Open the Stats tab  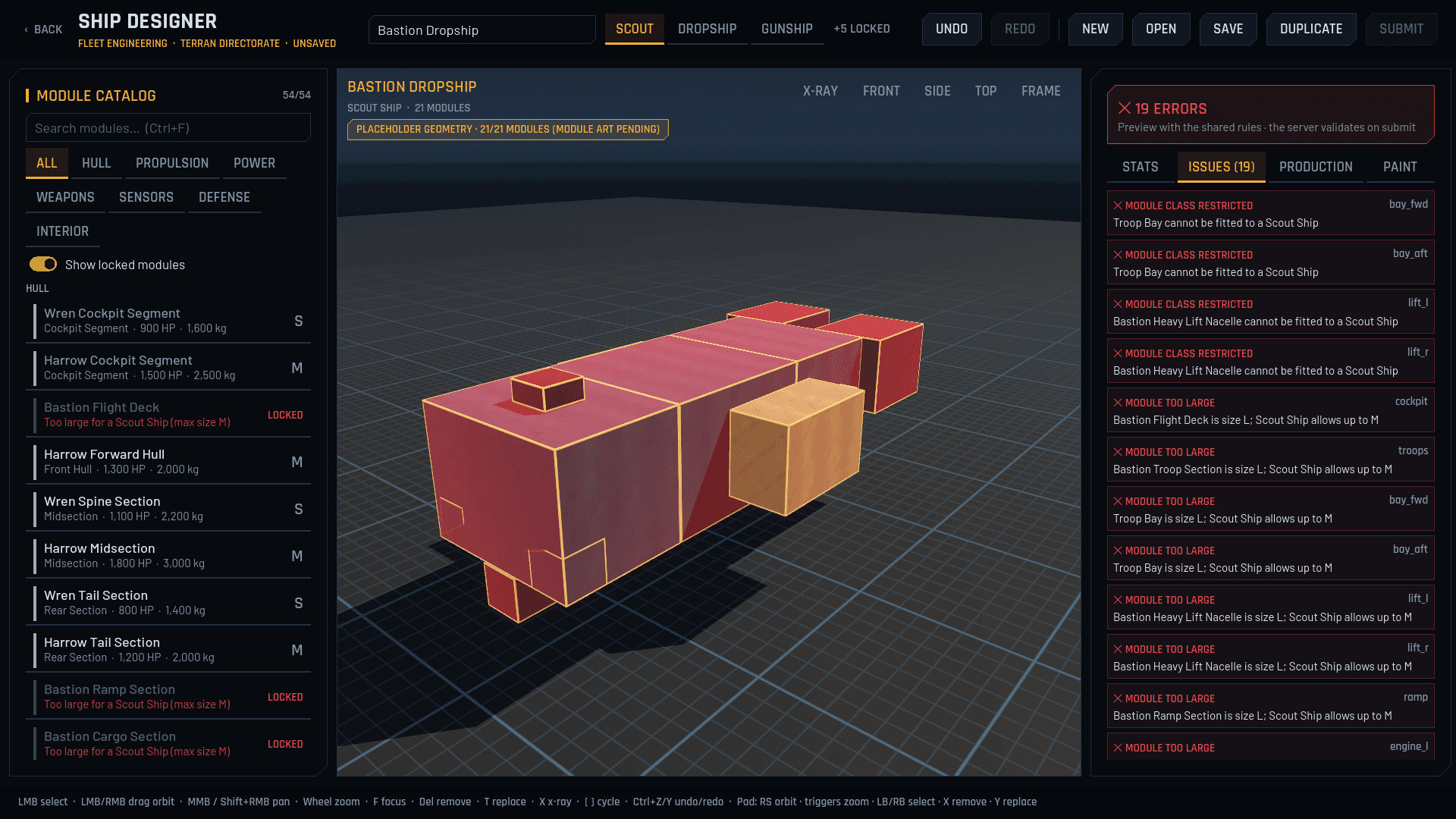tap(1140, 167)
